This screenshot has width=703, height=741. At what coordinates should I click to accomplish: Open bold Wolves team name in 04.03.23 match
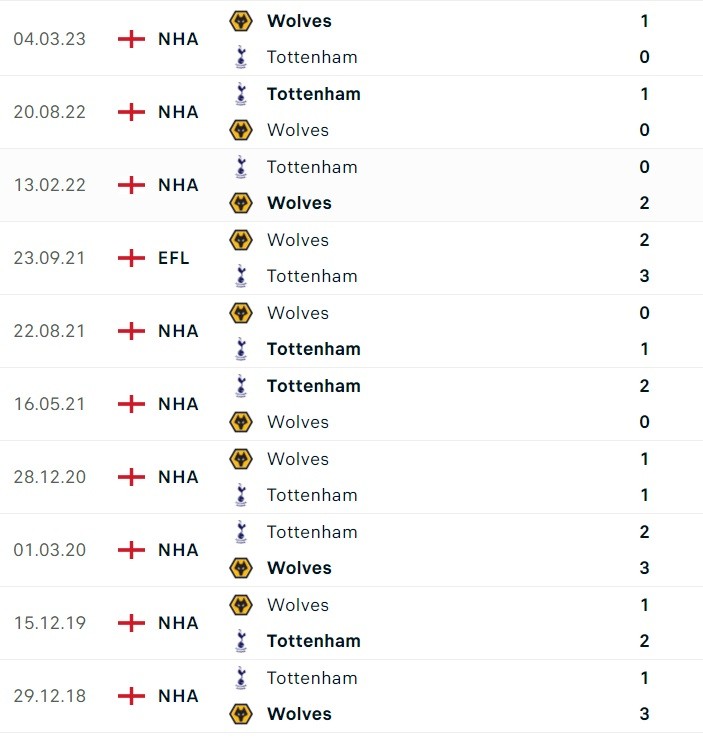tap(299, 21)
